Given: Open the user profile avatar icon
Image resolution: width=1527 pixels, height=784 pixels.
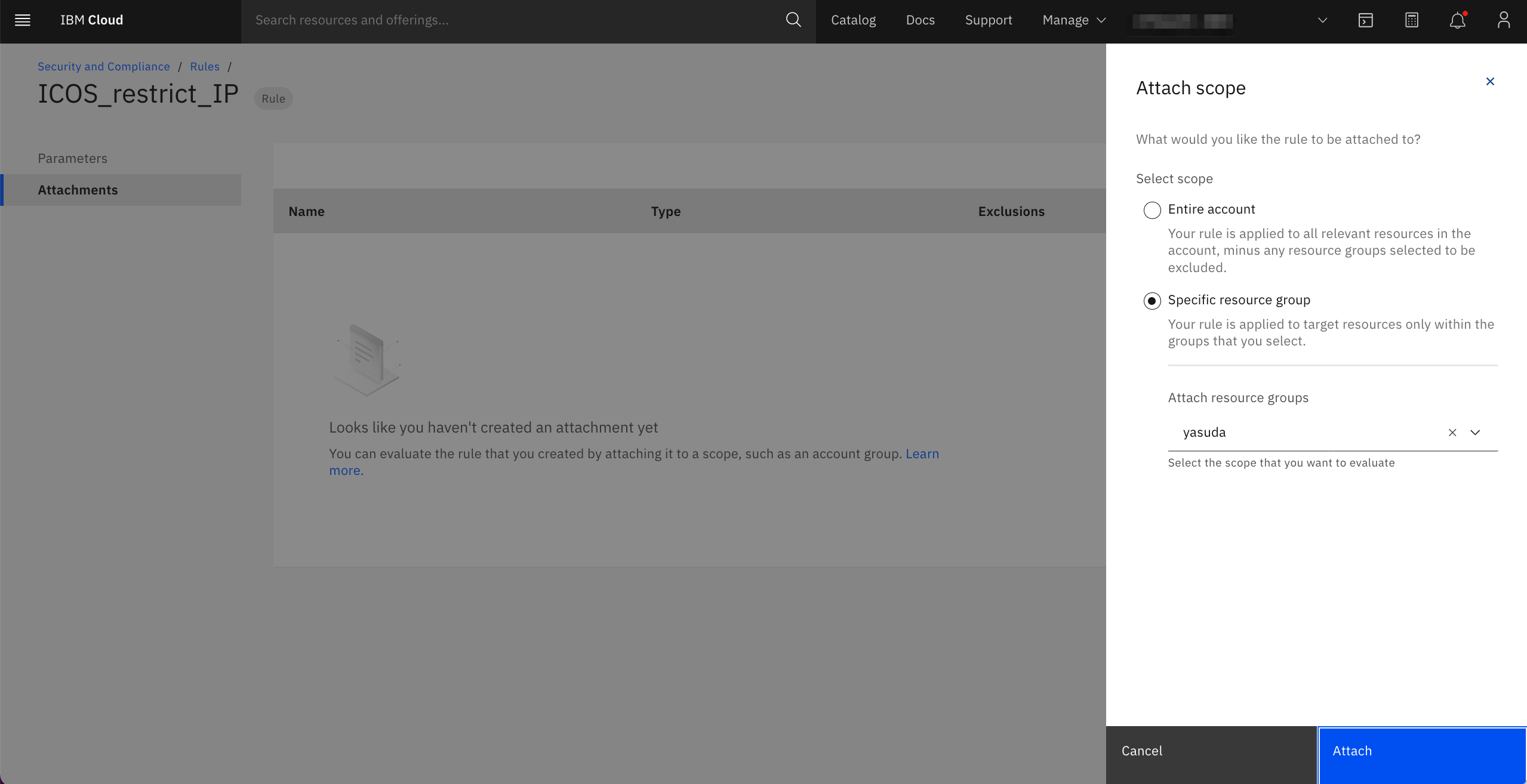Looking at the screenshot, I should click(1503, 20).
